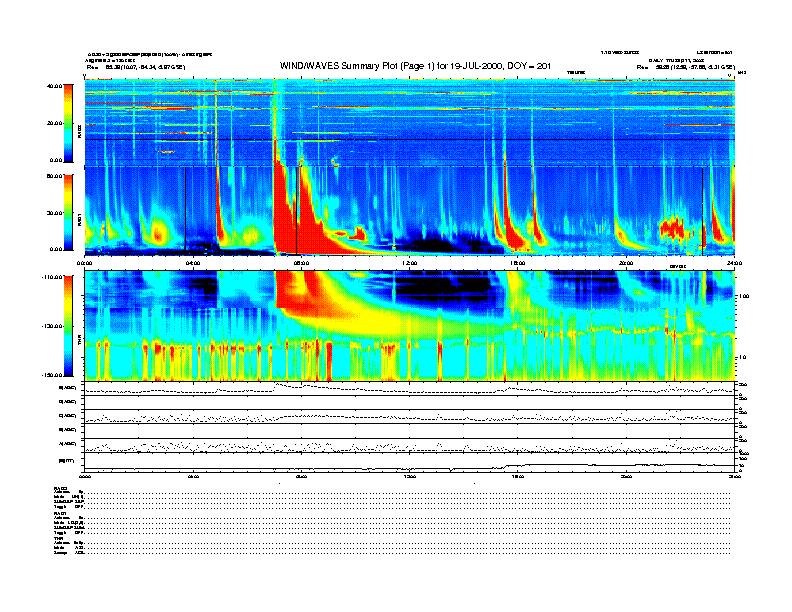792x612 pixels.
Task: Click the 30.00 label on RAD1 color scale
Action: pyautogui.click(x=55, y=213)
